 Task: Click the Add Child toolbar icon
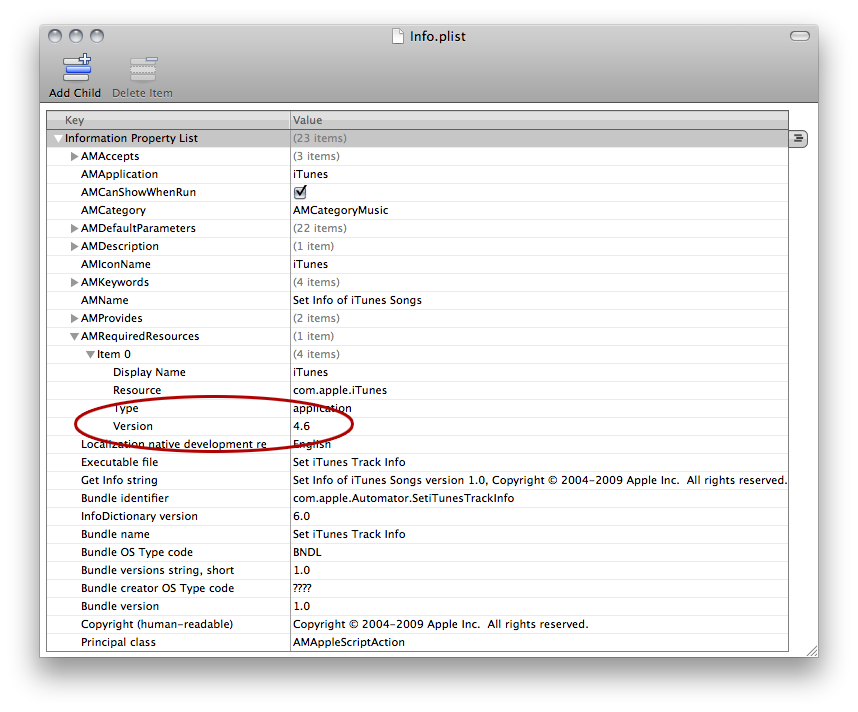[x=77, y=67]
